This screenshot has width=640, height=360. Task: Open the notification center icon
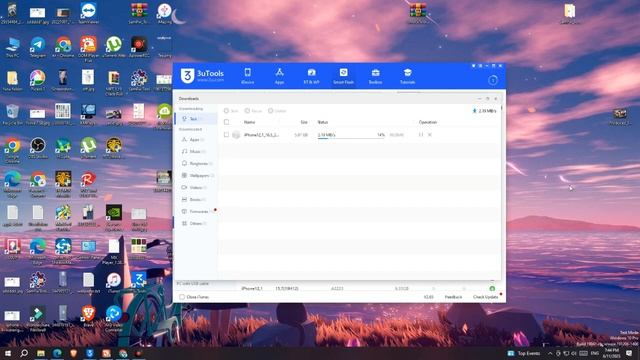pyautogui.click(x=629, y=353)
